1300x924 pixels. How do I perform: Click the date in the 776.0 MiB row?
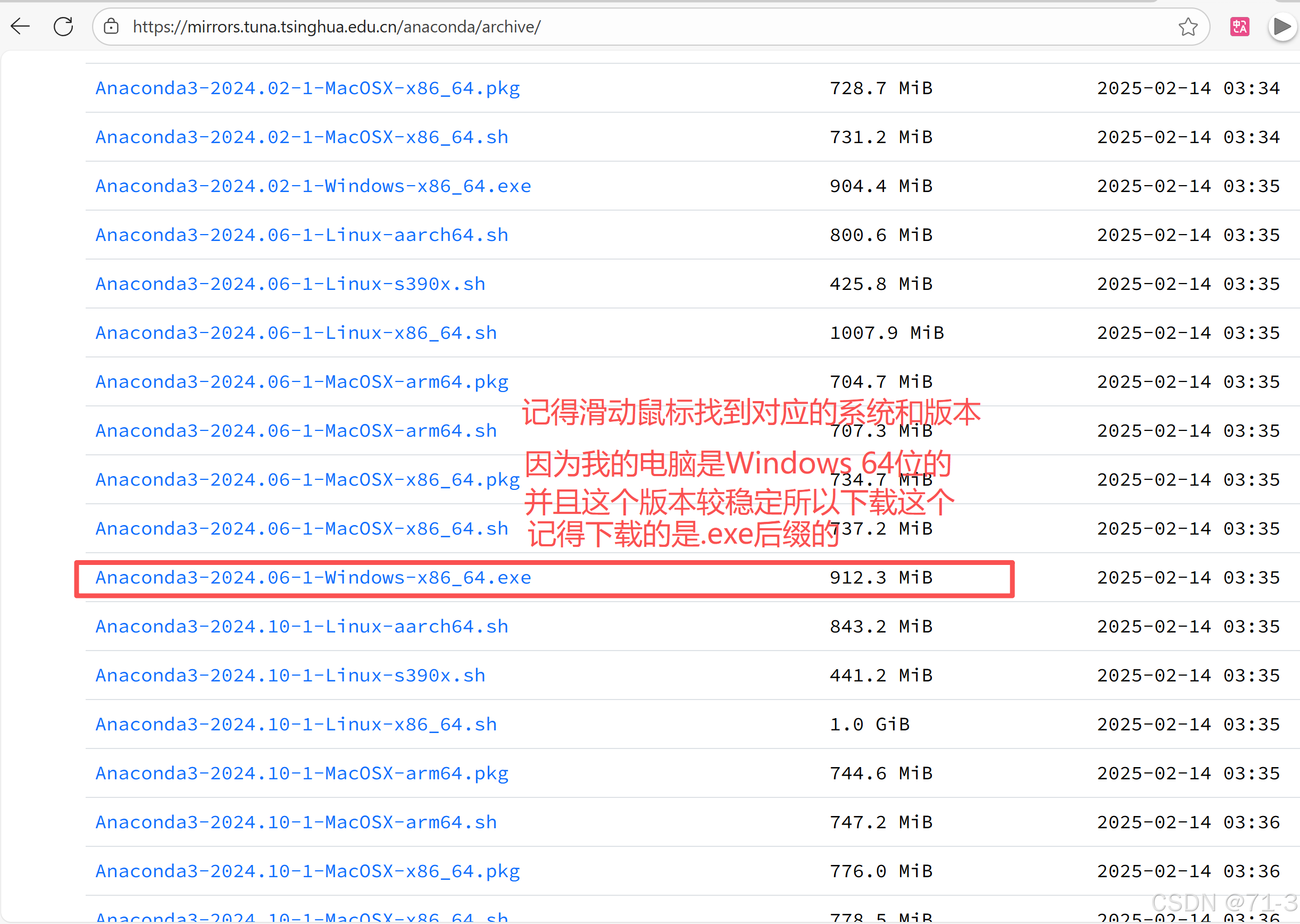point(1188,871)
